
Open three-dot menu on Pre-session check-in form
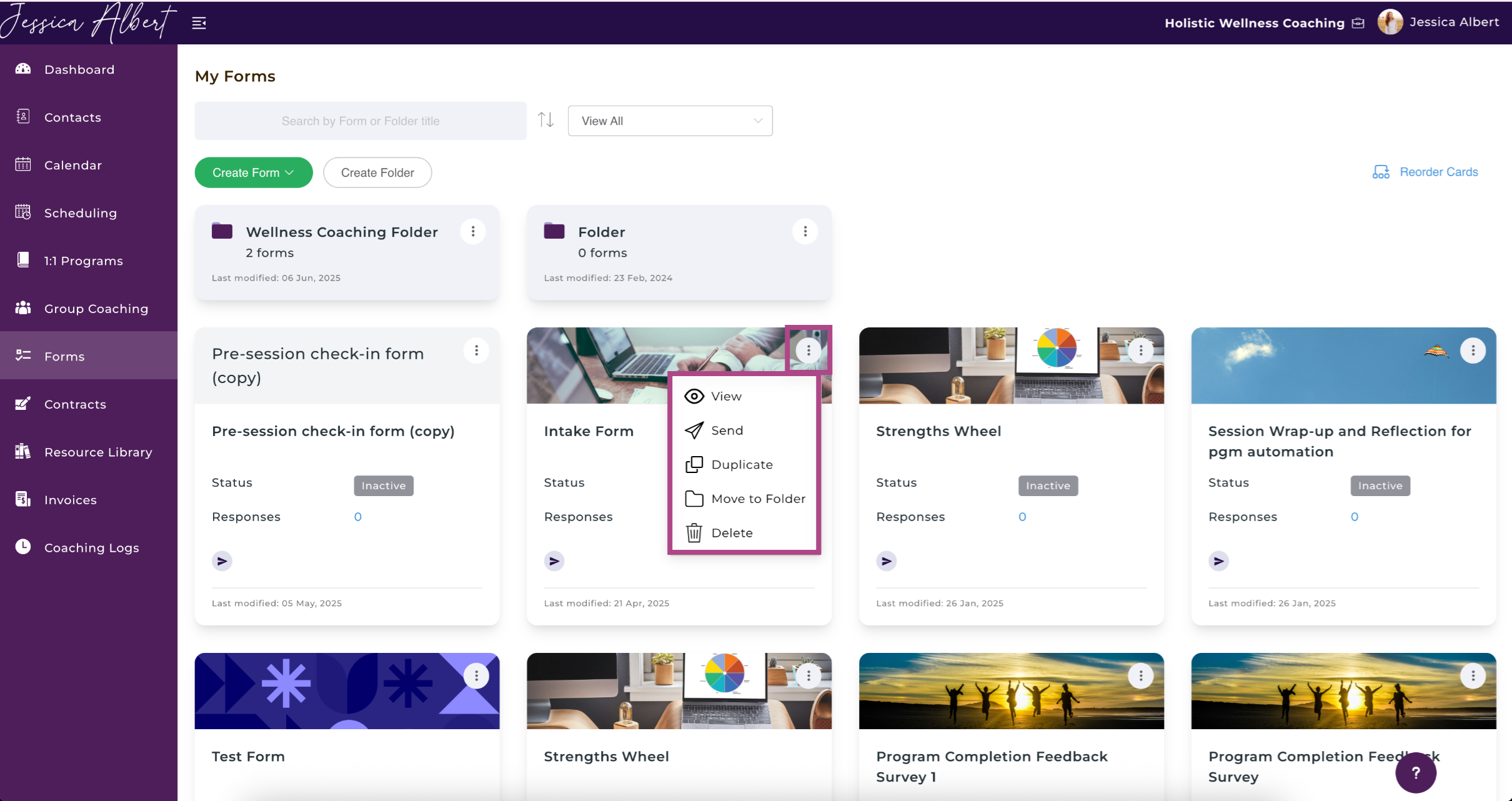tap(476, 351)
